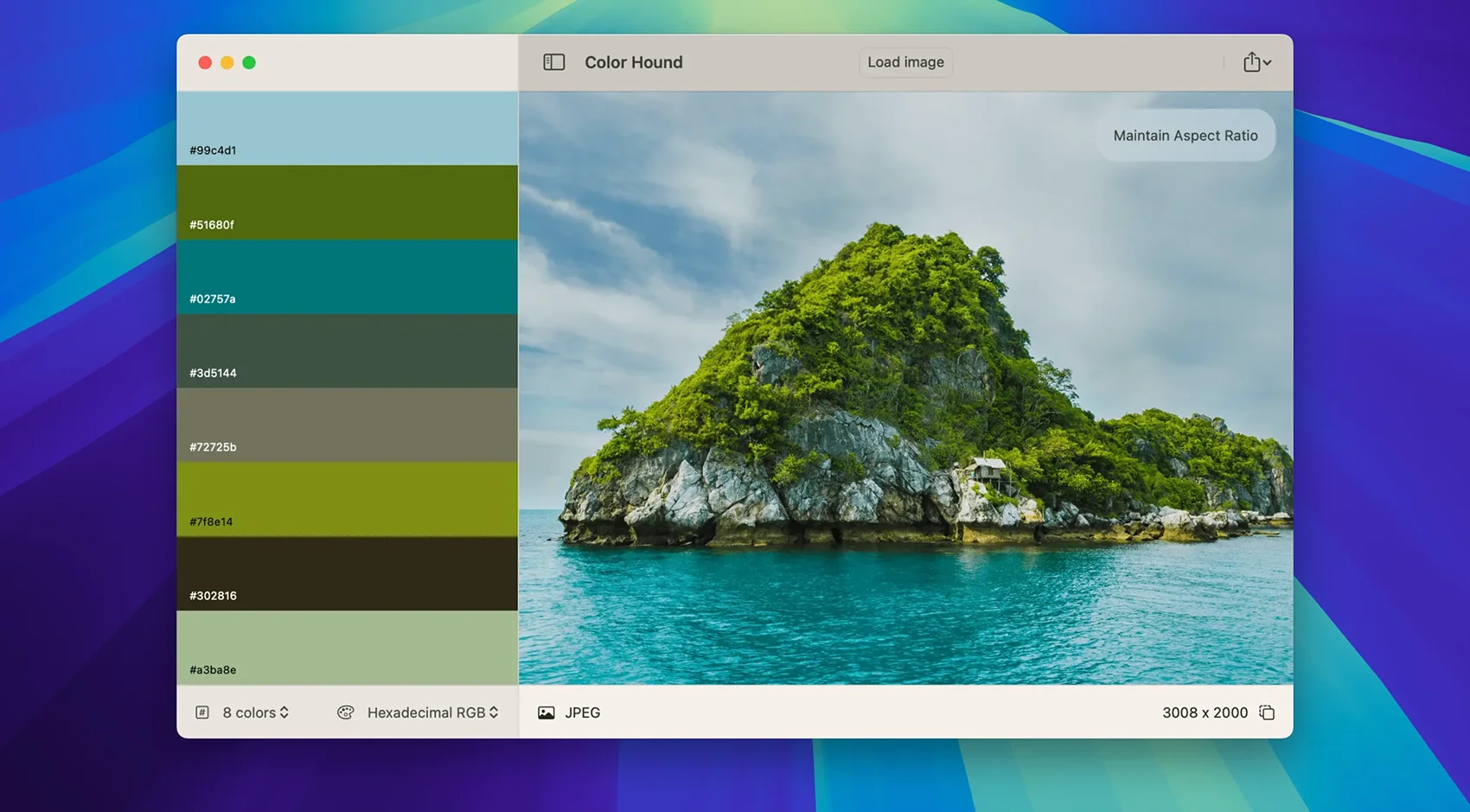Pick the dark green #51680f swatch

[x=347, y=202]
